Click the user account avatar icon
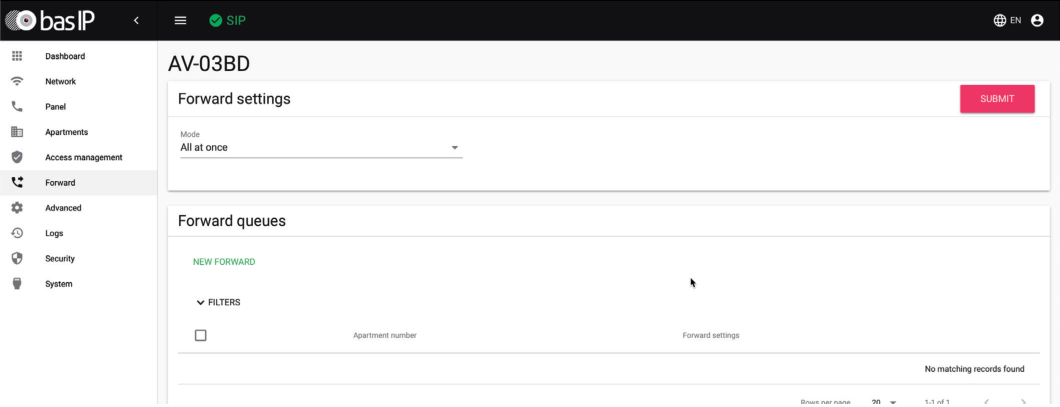This screenshot has height=407, width=1060. (x=1037, y=20)
